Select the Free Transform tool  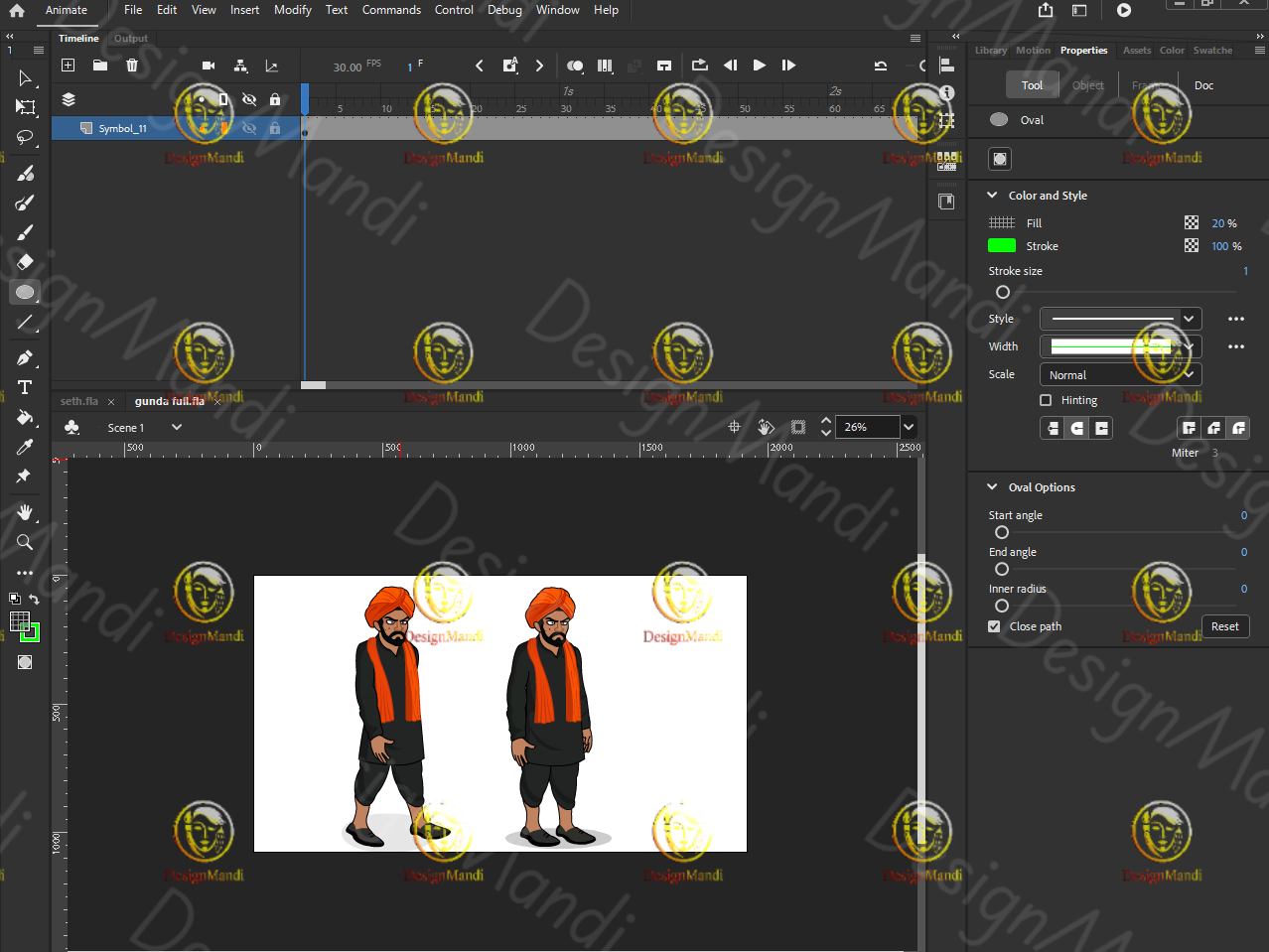25,108
